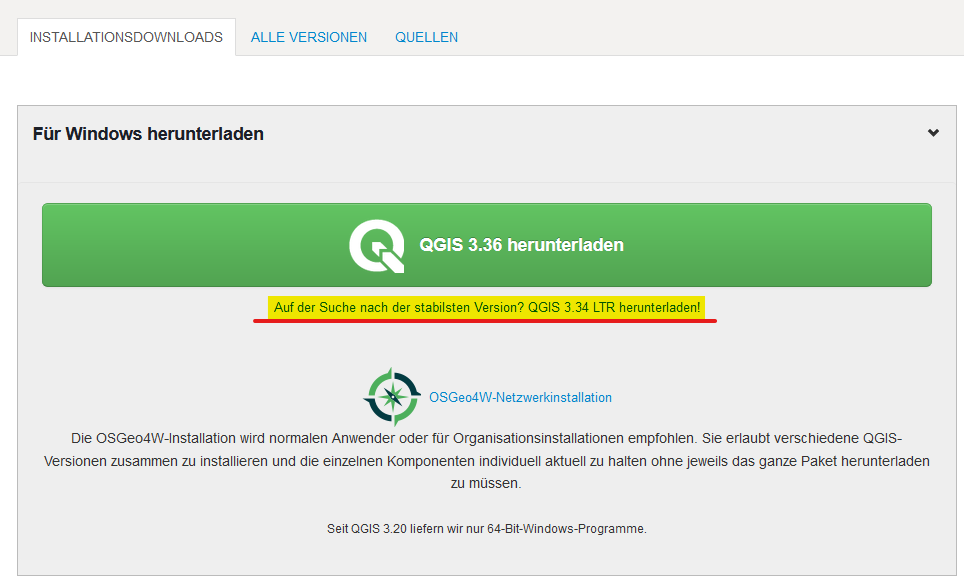Click the 'Für Windows herunterladen' heading

click(x=148, y=134)
